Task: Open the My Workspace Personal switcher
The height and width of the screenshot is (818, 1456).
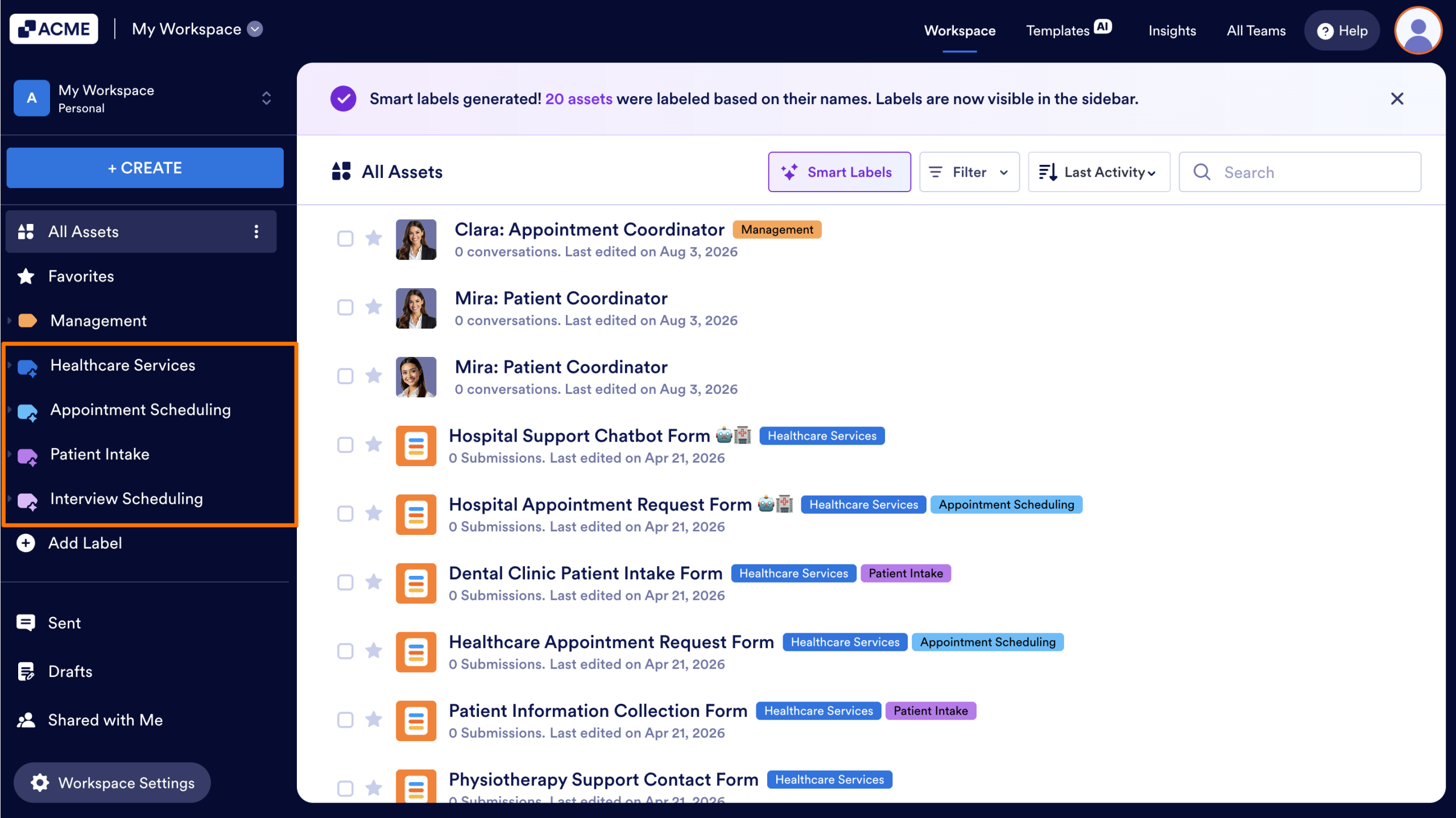Action: click(144, 98)
